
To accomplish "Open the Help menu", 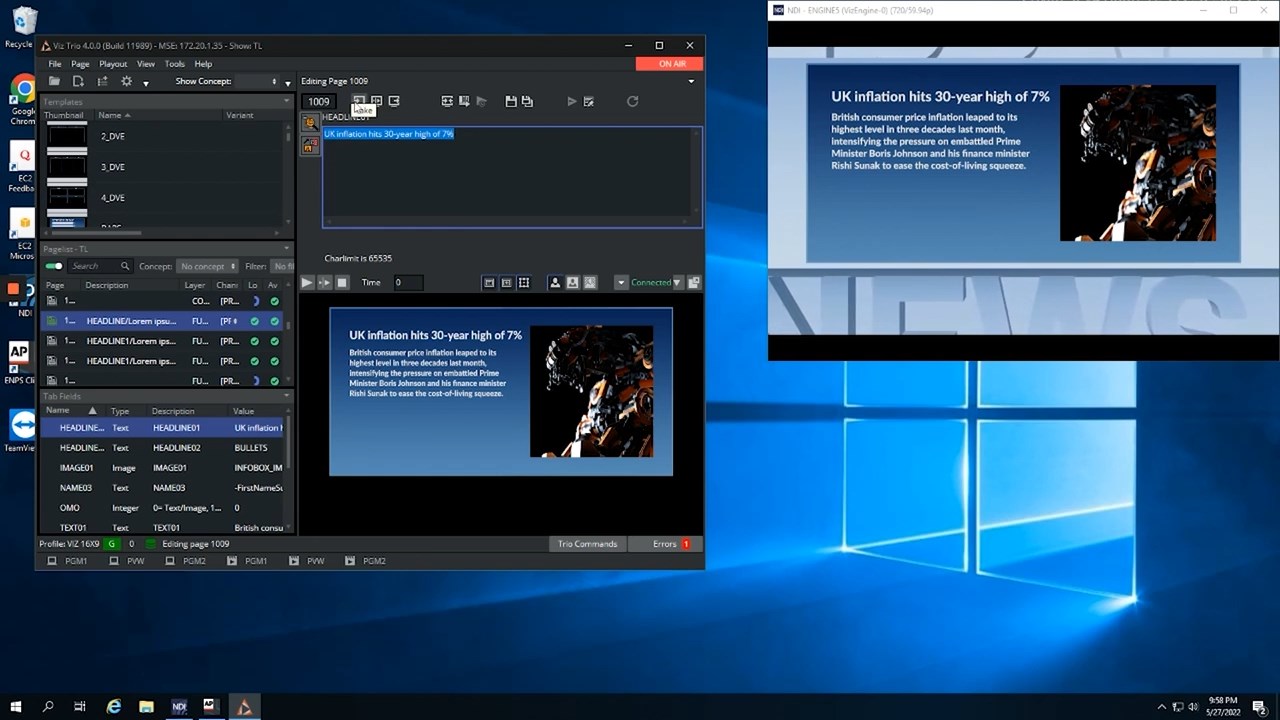I will (x=203, y=64).
